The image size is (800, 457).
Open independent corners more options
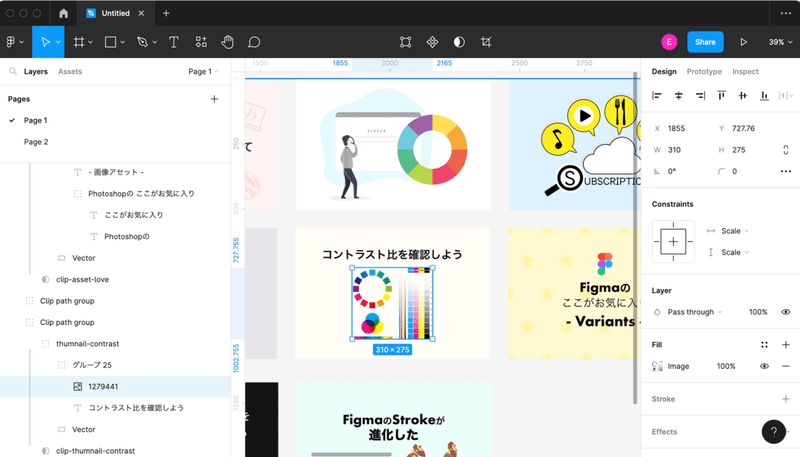point(786,171)
